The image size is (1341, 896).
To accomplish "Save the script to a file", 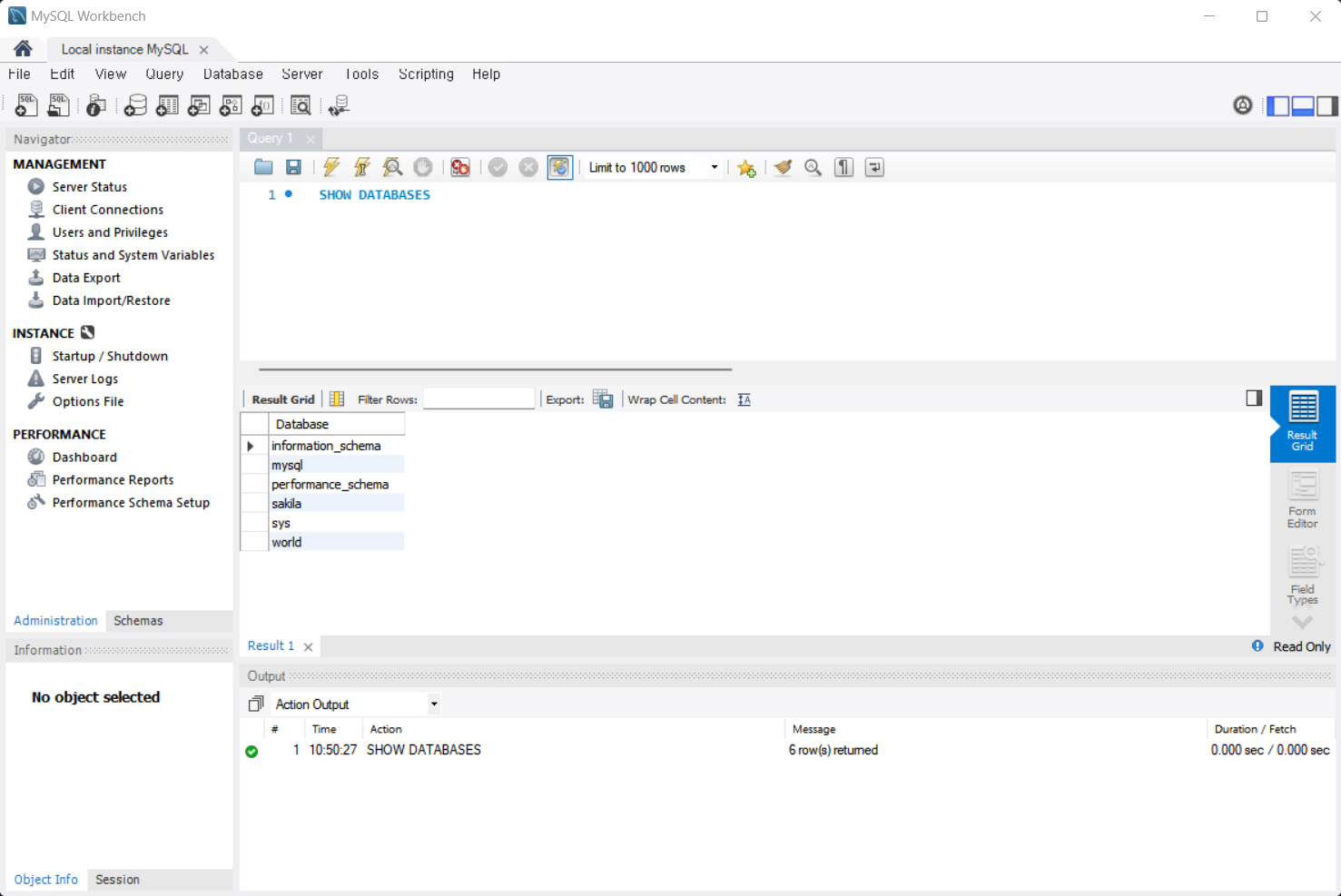I will (x=293, y=167).
